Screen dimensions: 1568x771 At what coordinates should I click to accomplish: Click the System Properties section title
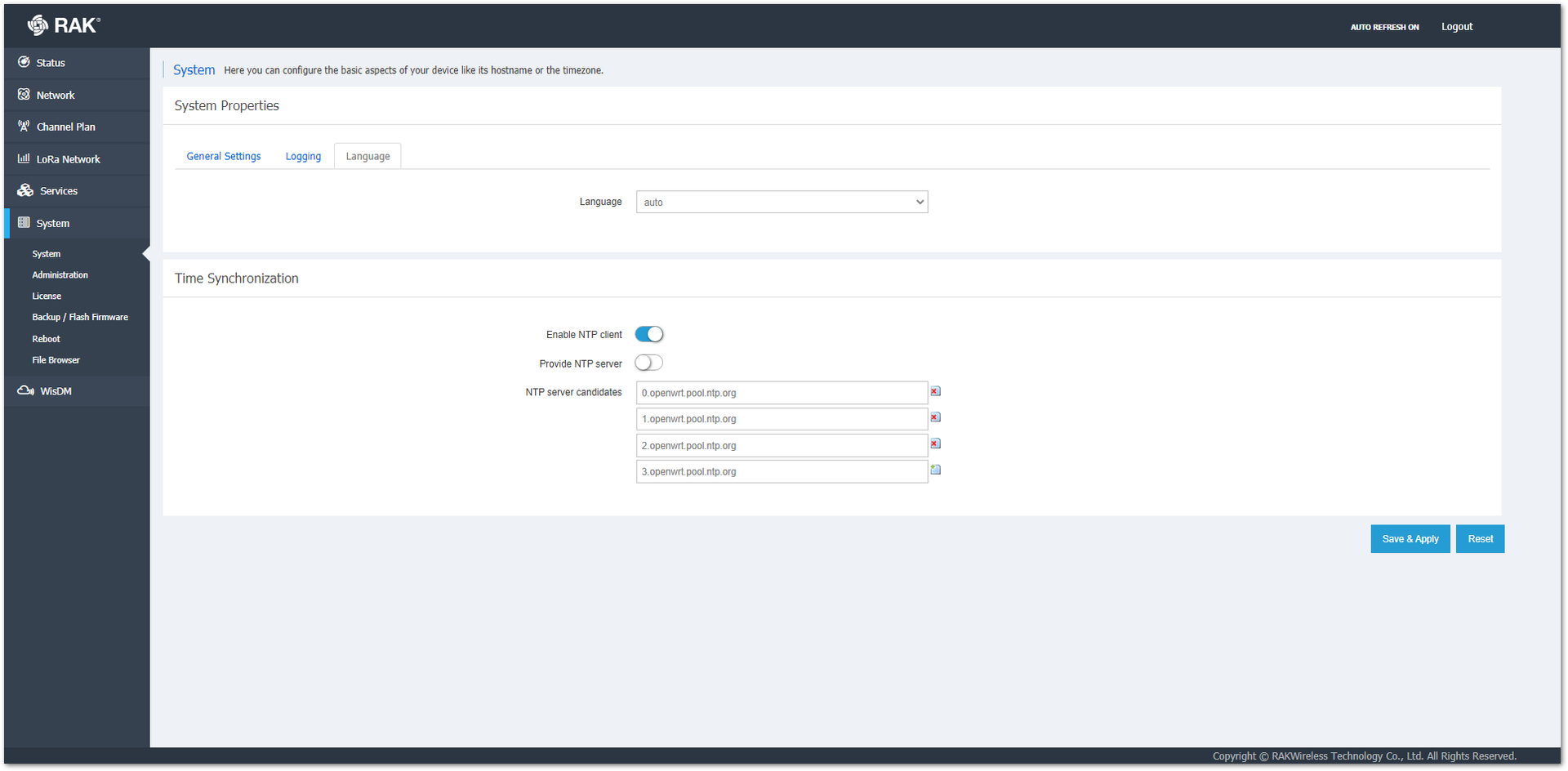[x=227, y=105]
